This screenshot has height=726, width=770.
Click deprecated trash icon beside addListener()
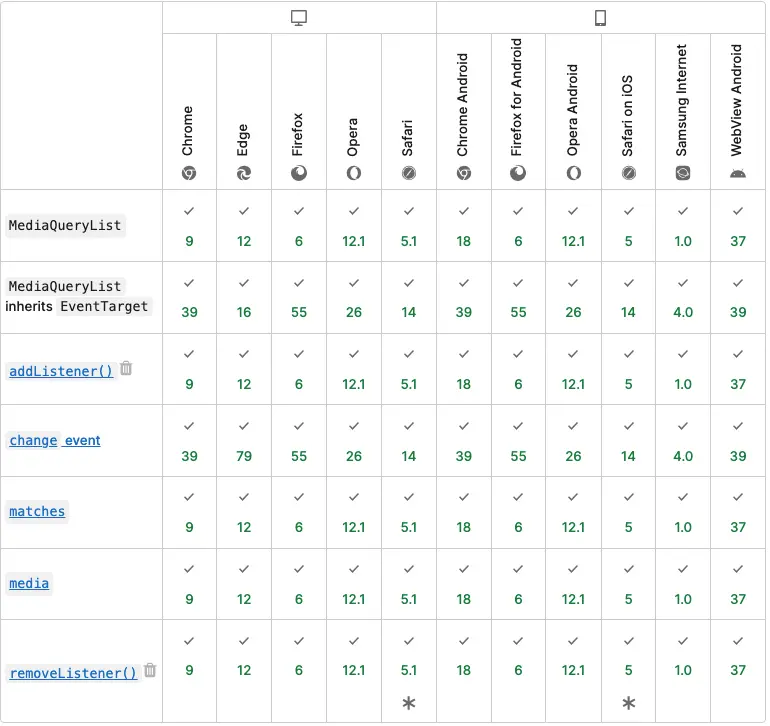(x=126, y=368)
